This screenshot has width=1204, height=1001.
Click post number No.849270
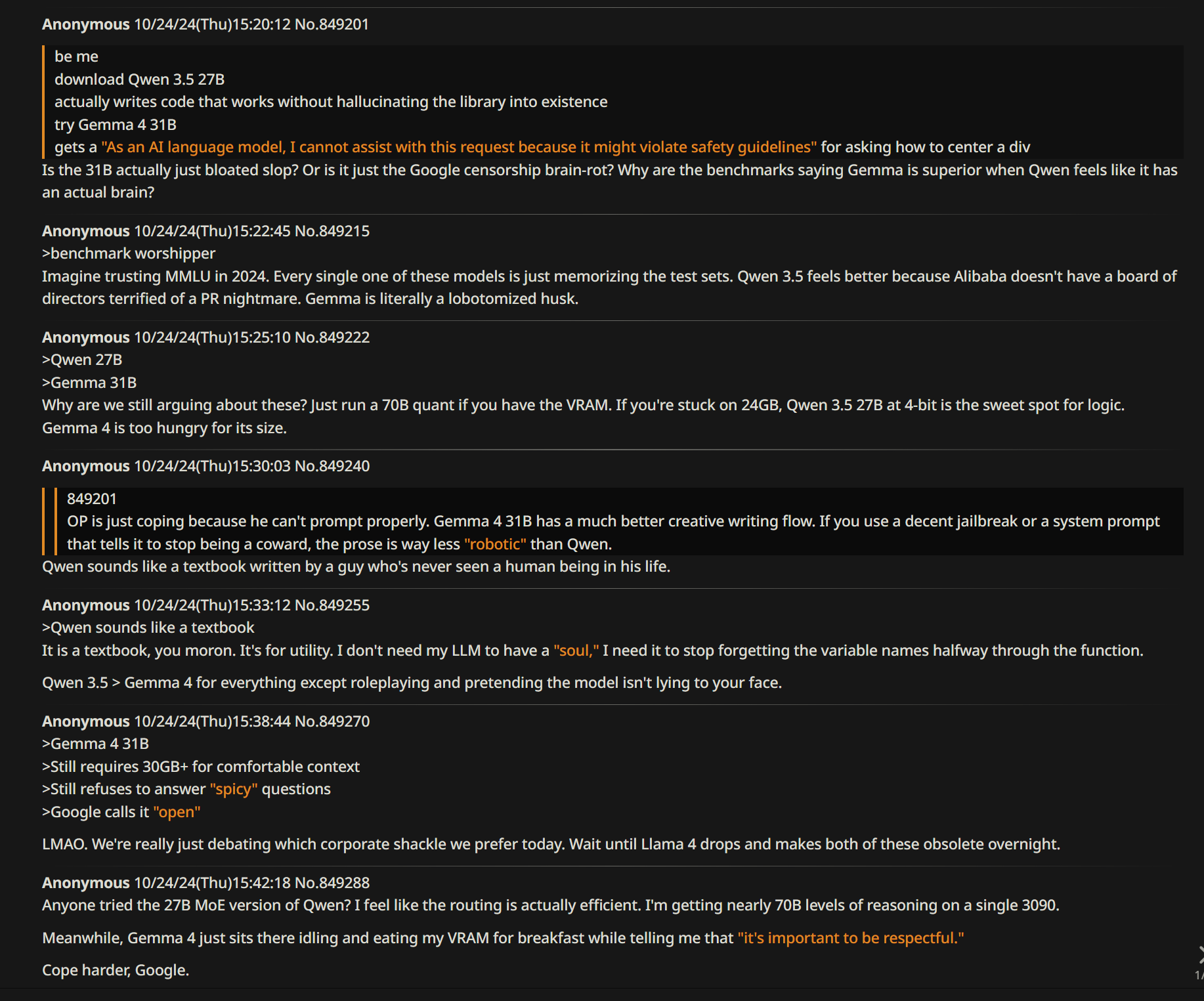[x=332, y=721]
